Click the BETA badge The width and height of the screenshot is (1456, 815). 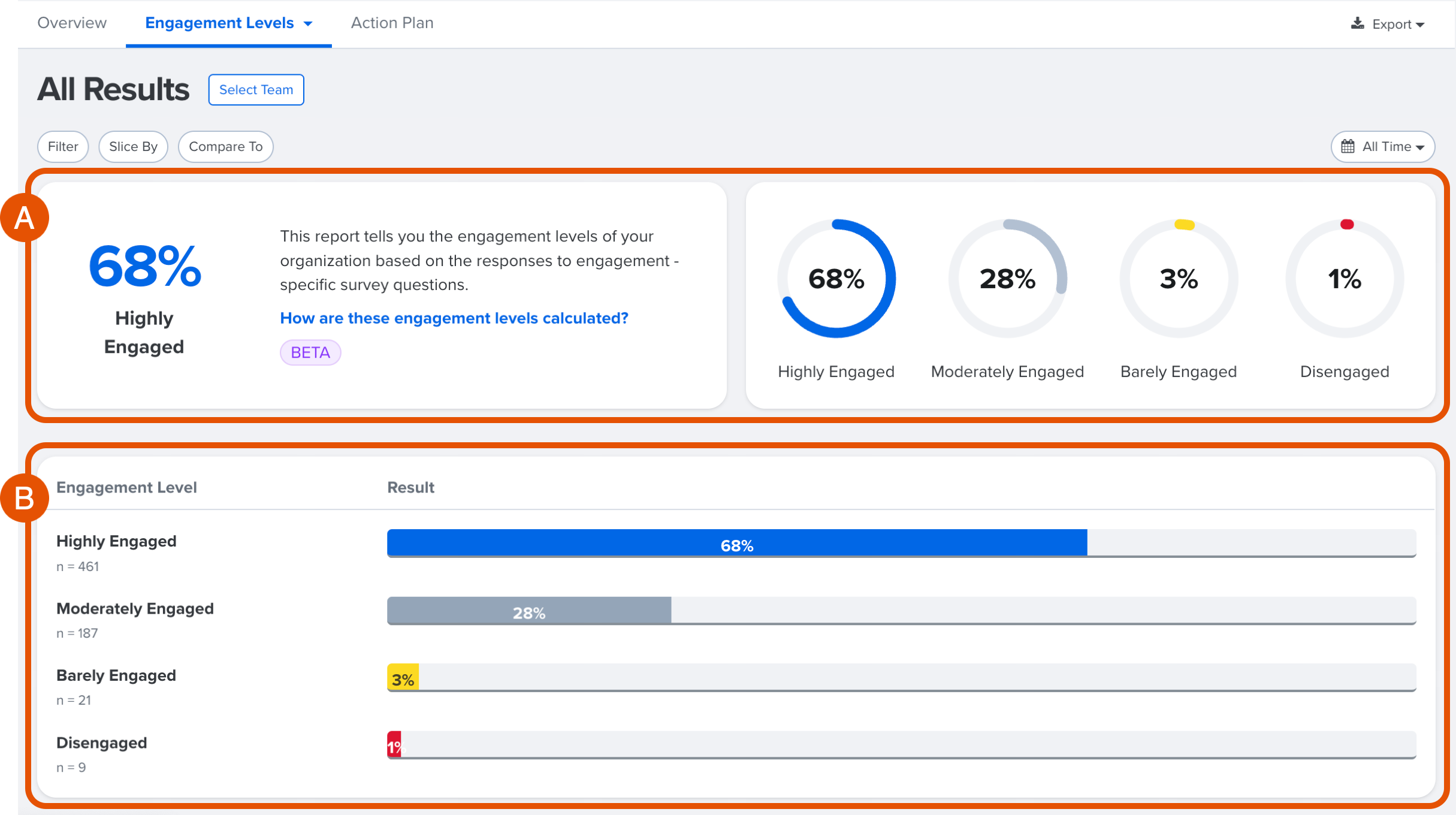pyautogui.click(x=310, y=352)
